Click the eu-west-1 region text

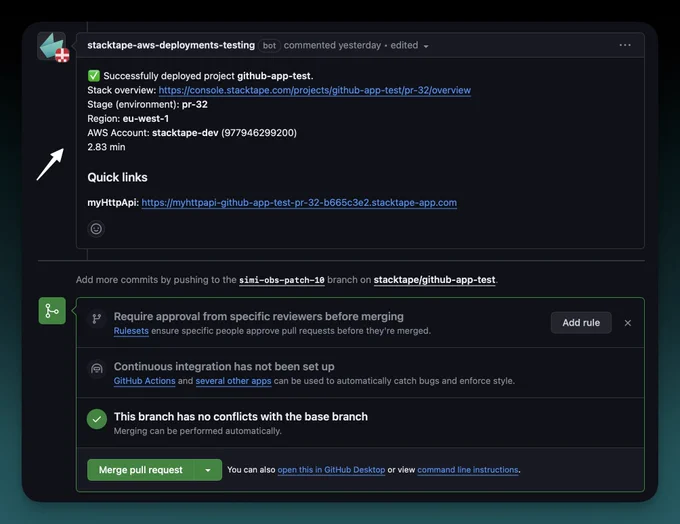coord(146,119)
